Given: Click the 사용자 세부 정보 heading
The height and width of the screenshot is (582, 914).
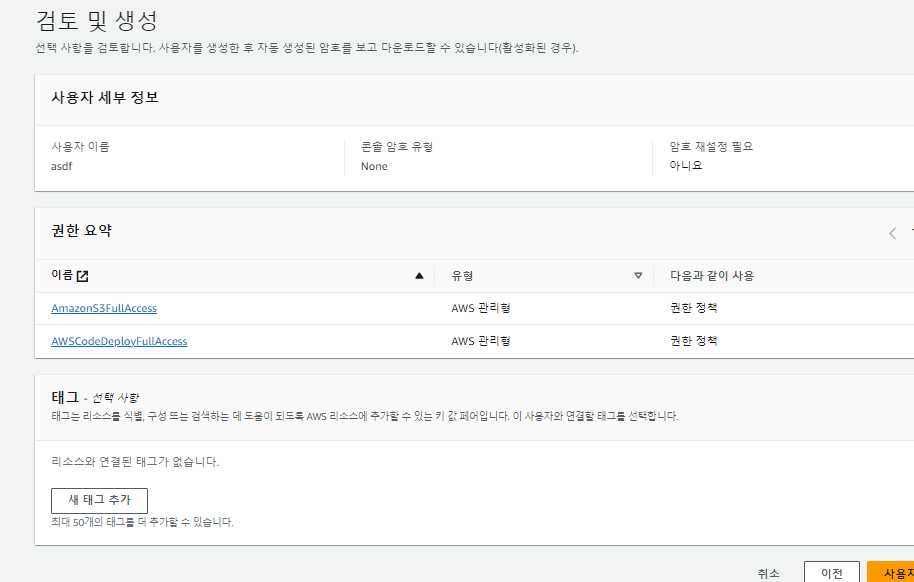Looking at the screenshot, I should (105, 97).
